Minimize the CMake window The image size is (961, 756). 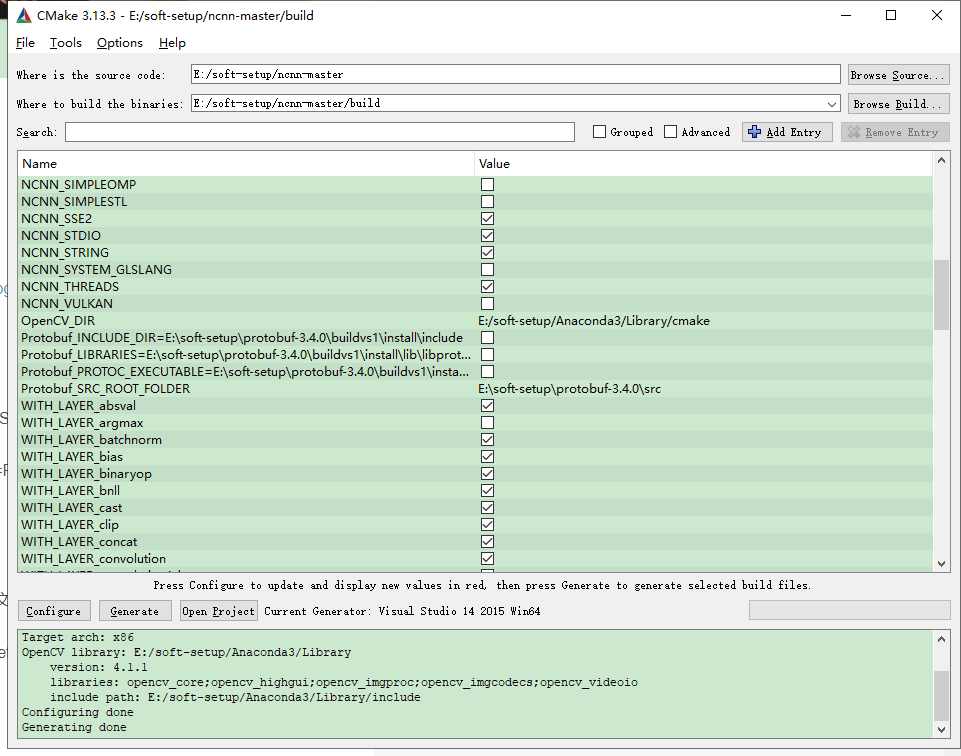(846, 15)
